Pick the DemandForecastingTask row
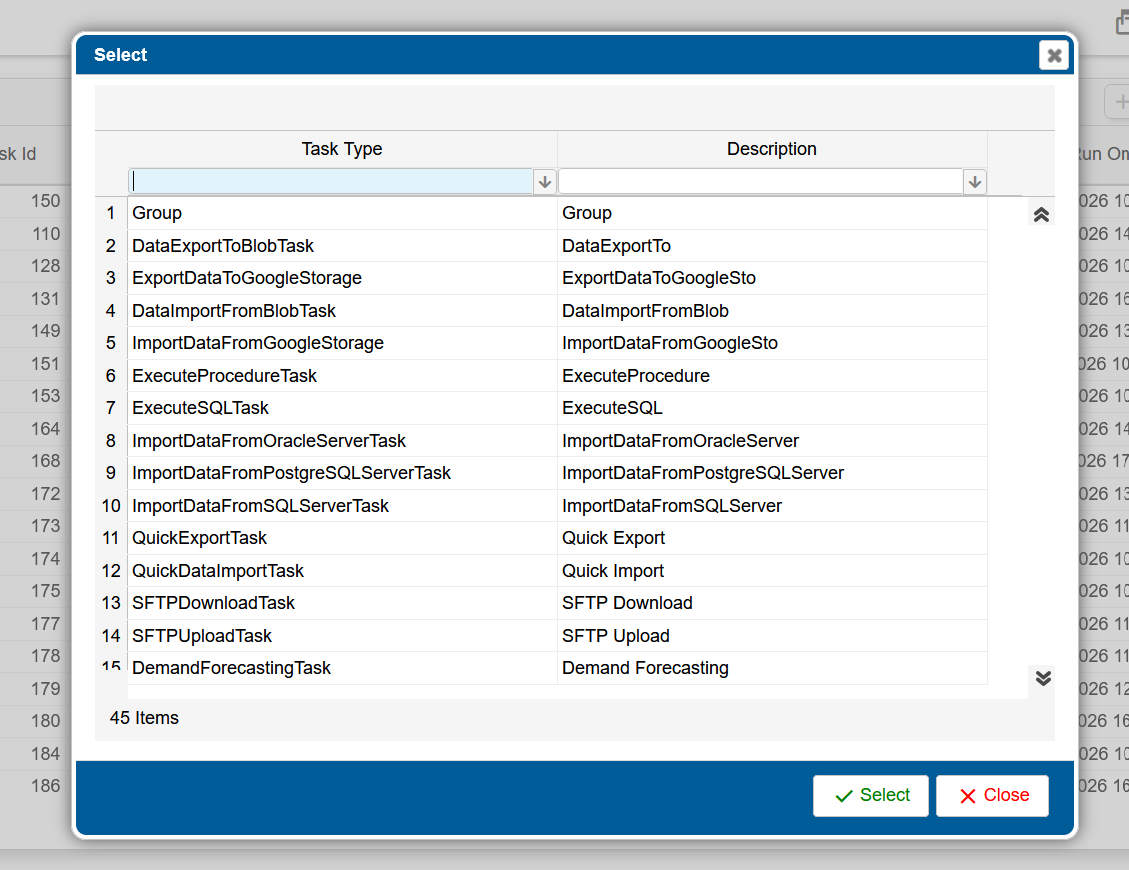The width and height of the screenshot is (1129, 870). tap(231, 668)
